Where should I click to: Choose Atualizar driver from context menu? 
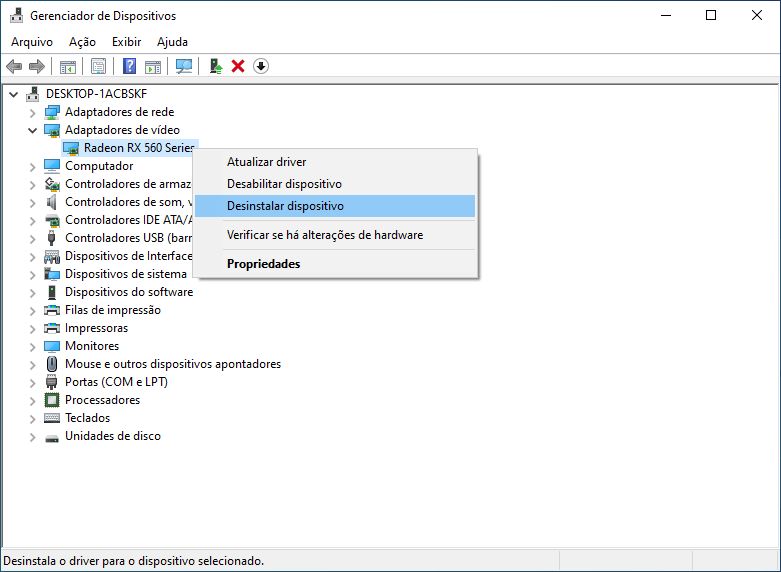[335, 162]
